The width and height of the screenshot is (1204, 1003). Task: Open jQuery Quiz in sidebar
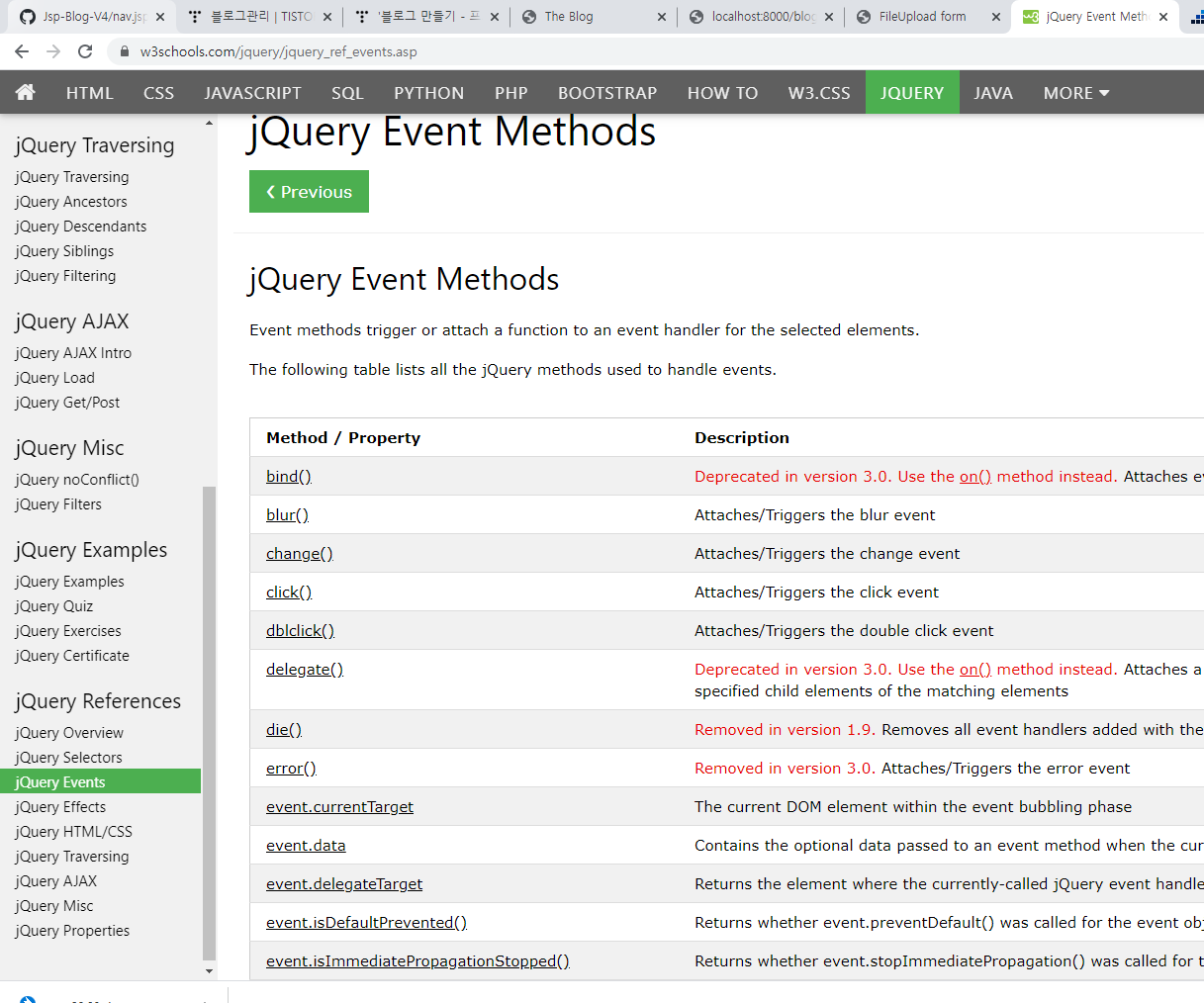[53, 605]
